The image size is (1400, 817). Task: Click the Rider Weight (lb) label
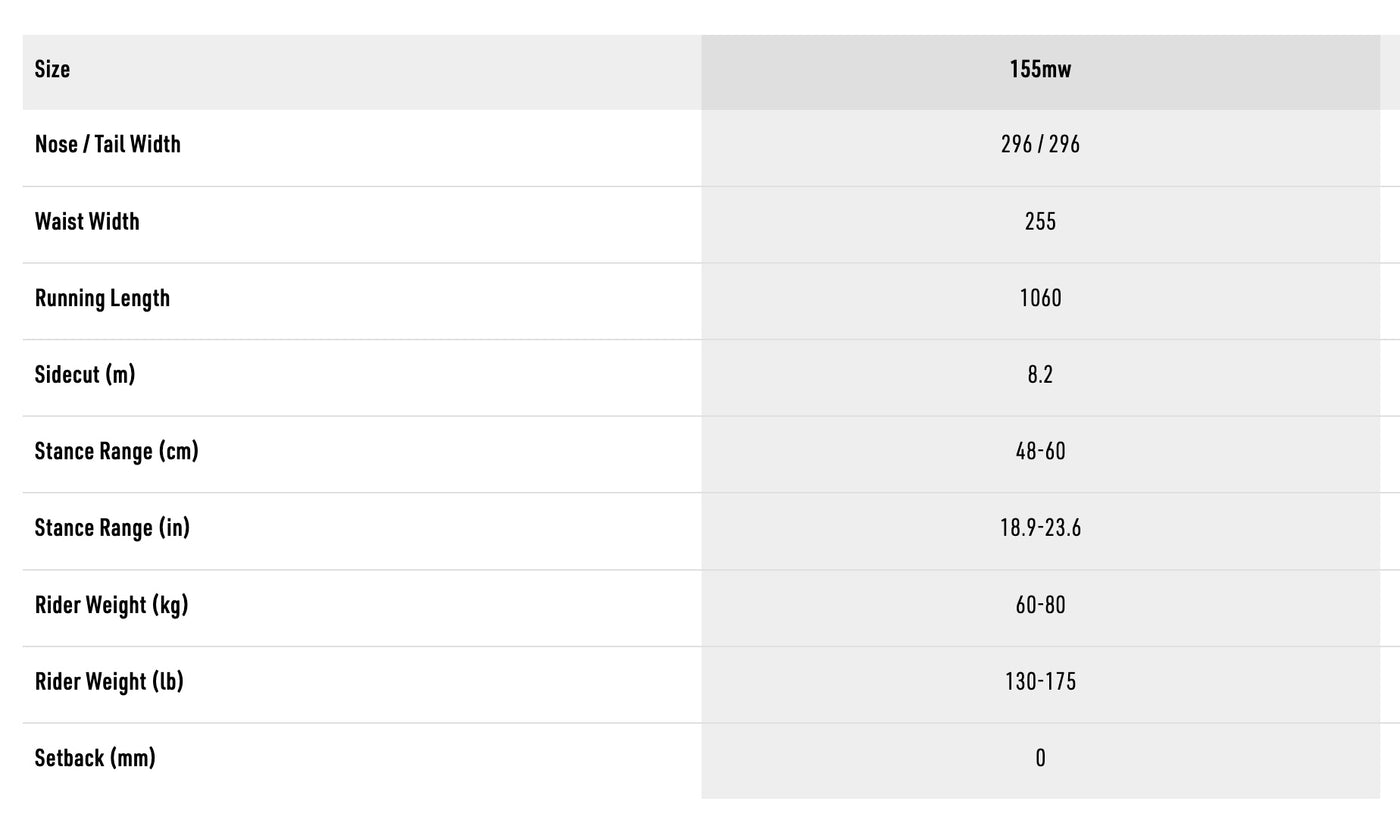[x=109, y=681]
